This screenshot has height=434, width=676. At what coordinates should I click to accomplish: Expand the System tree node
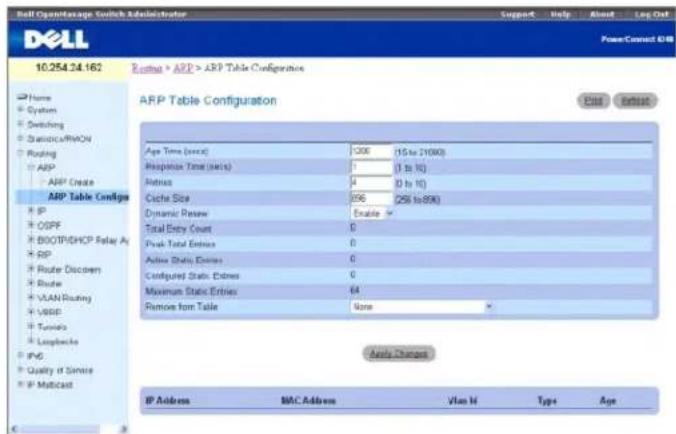20,109
